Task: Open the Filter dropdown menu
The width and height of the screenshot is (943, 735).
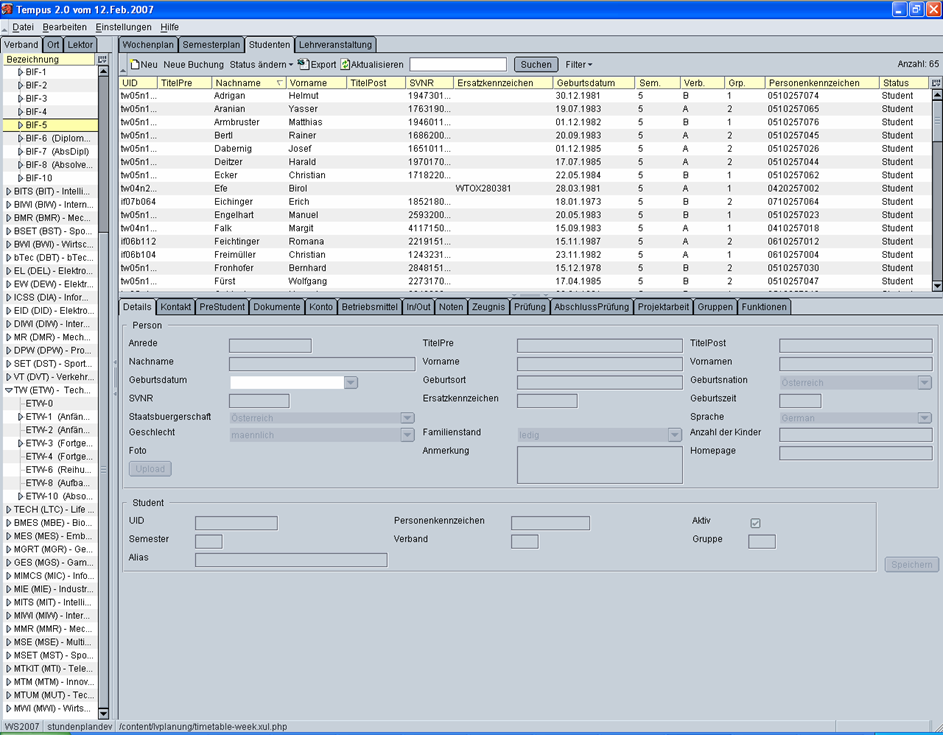Action: (578, 65)
